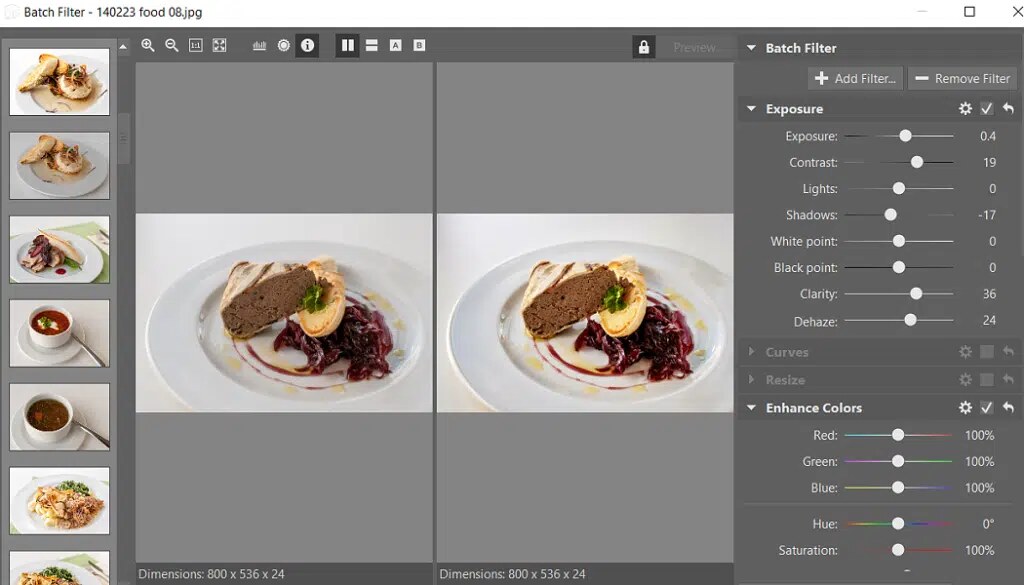The height and width of the screenshot is (585, 1024).
Task: Click the zoom out magnifier icon
Action: 172,45
